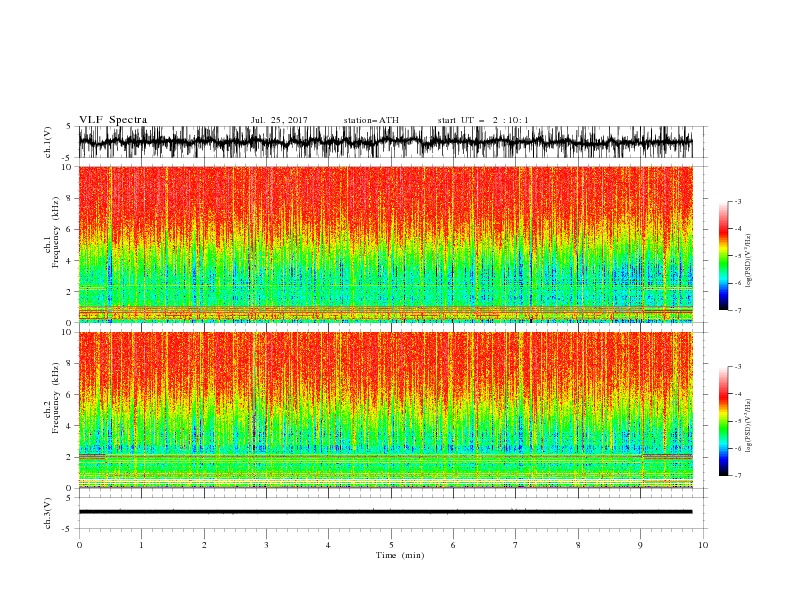Click the ch.1 "Frequency (kHz)" axis label
This screenshot has width=792, height=612.
(x=56, y=233)
